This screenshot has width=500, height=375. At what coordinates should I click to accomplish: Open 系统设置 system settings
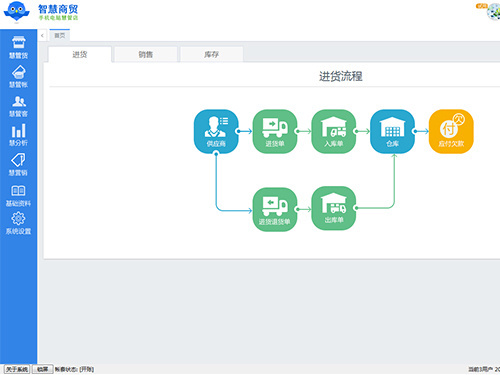18,223
